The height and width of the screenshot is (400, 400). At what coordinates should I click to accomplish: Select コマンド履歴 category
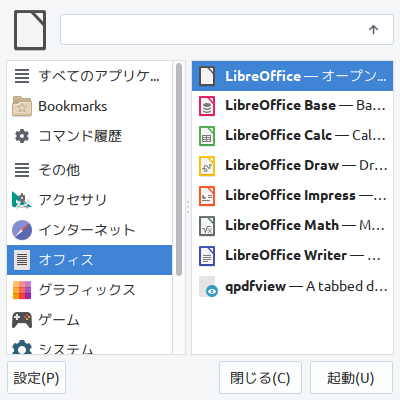89,136
